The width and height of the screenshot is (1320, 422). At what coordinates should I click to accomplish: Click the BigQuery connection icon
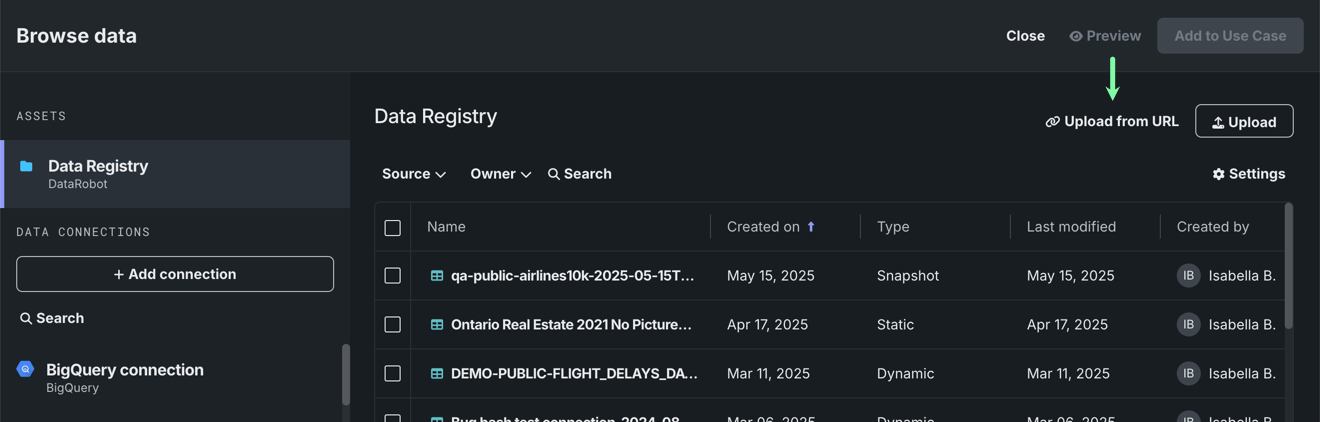(x=26, y=370)
